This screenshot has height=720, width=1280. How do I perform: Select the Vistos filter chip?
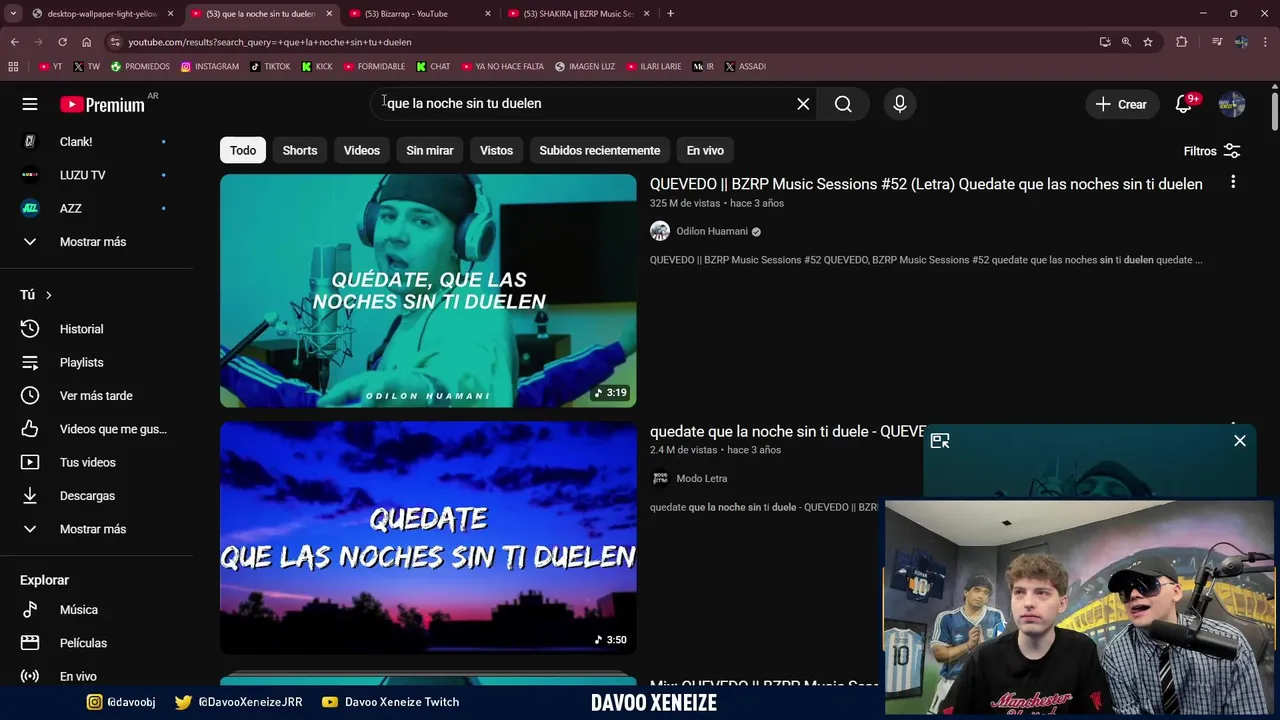[x=496, y=150]
